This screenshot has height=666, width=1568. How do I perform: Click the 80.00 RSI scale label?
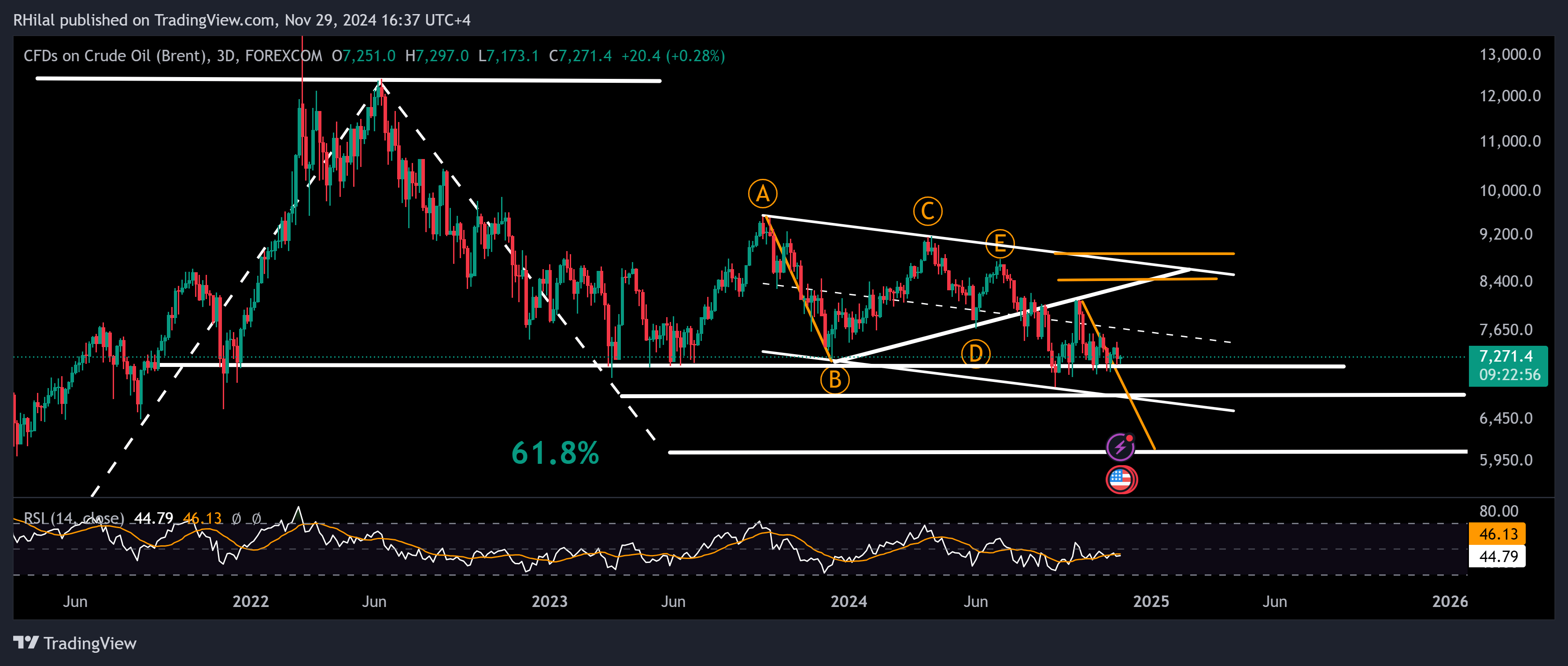pos(1498,511)
